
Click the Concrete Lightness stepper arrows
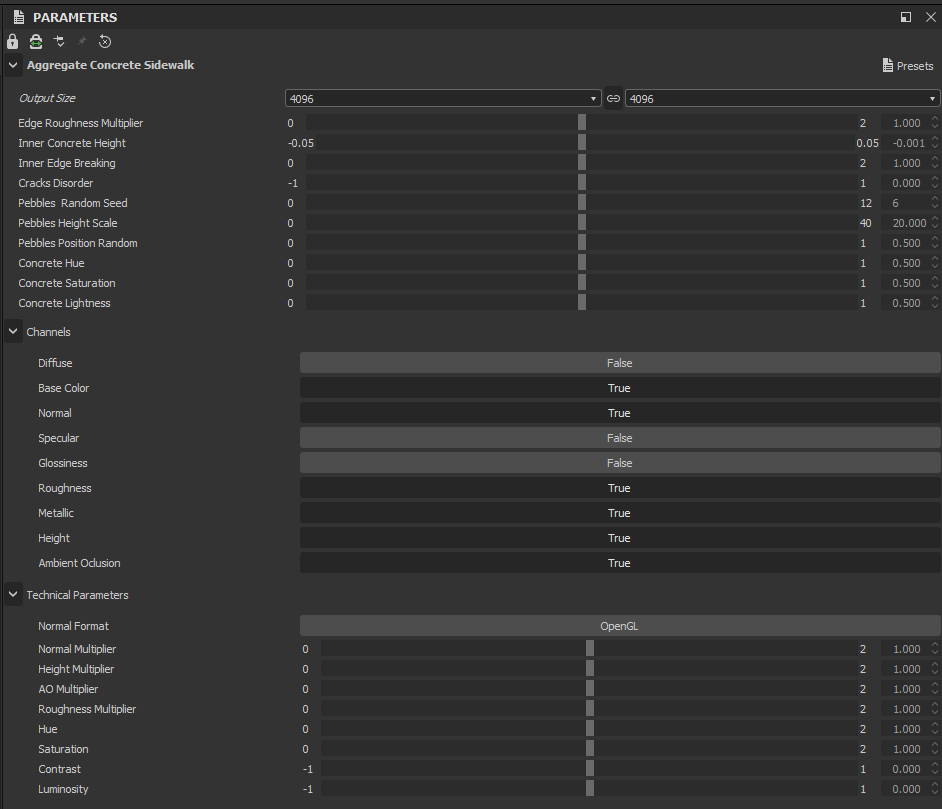(935, 303)
